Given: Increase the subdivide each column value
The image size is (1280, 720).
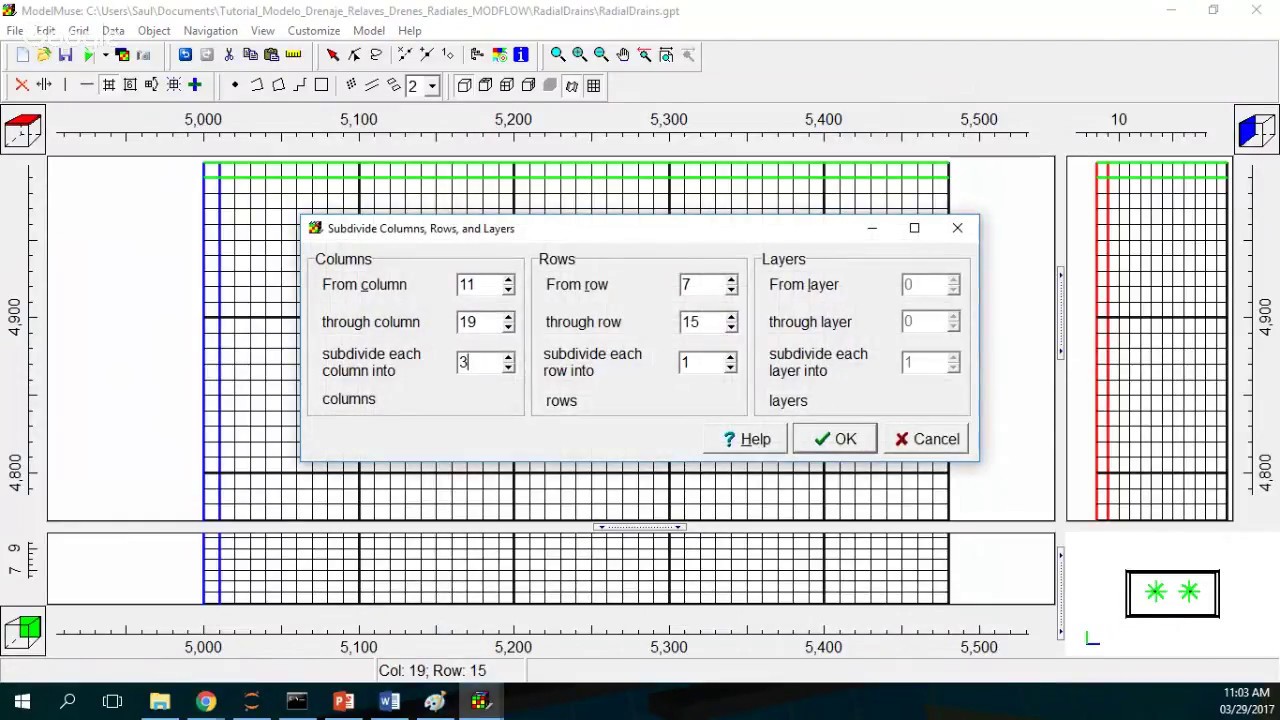Looking at the screenshot, I should click(x=508, y=357).
